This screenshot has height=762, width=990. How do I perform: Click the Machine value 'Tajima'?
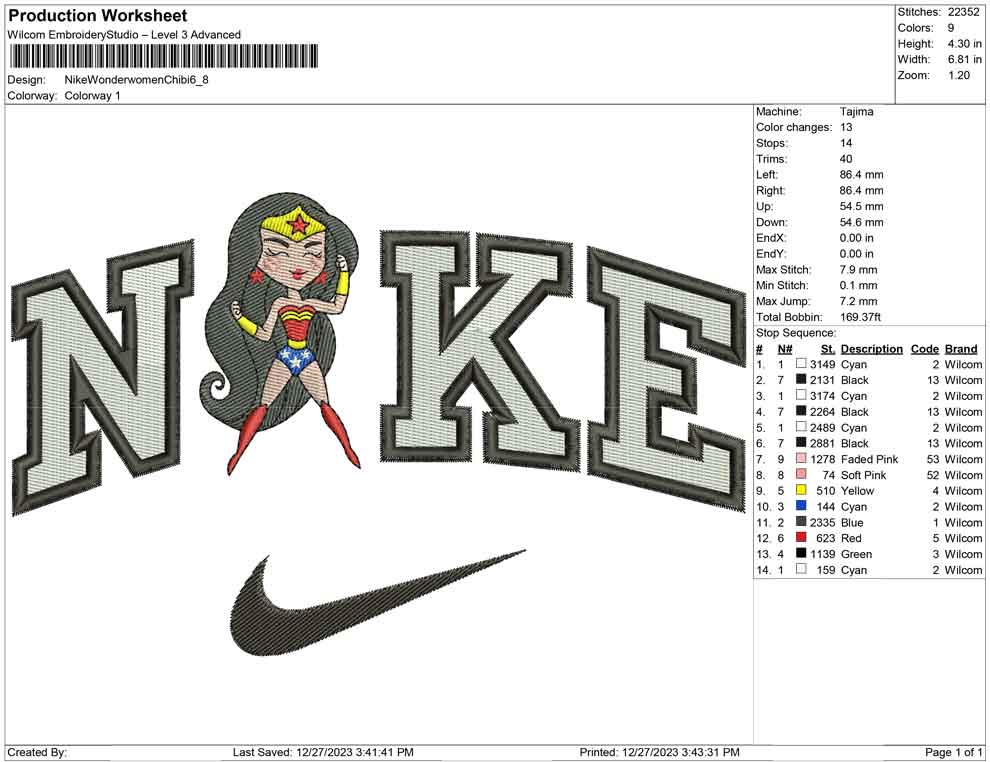click(856, 111)
